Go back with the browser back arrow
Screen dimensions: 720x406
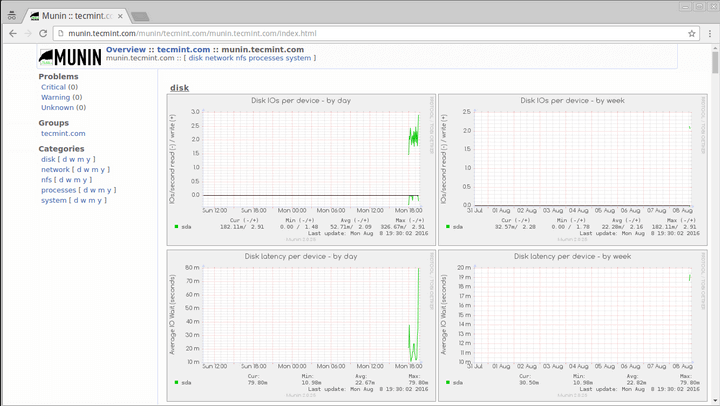pyautogui.click(x=12, y=33)
